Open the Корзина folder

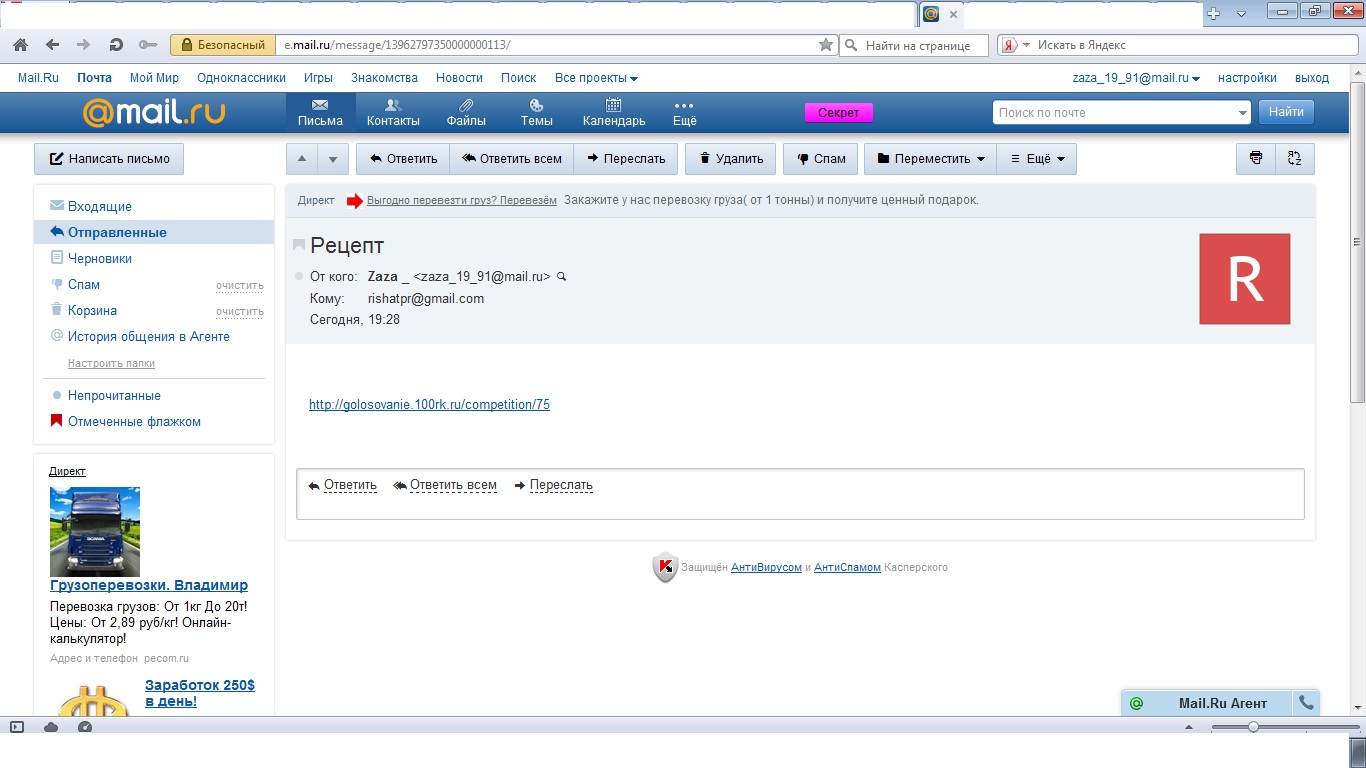click(92, 310)
